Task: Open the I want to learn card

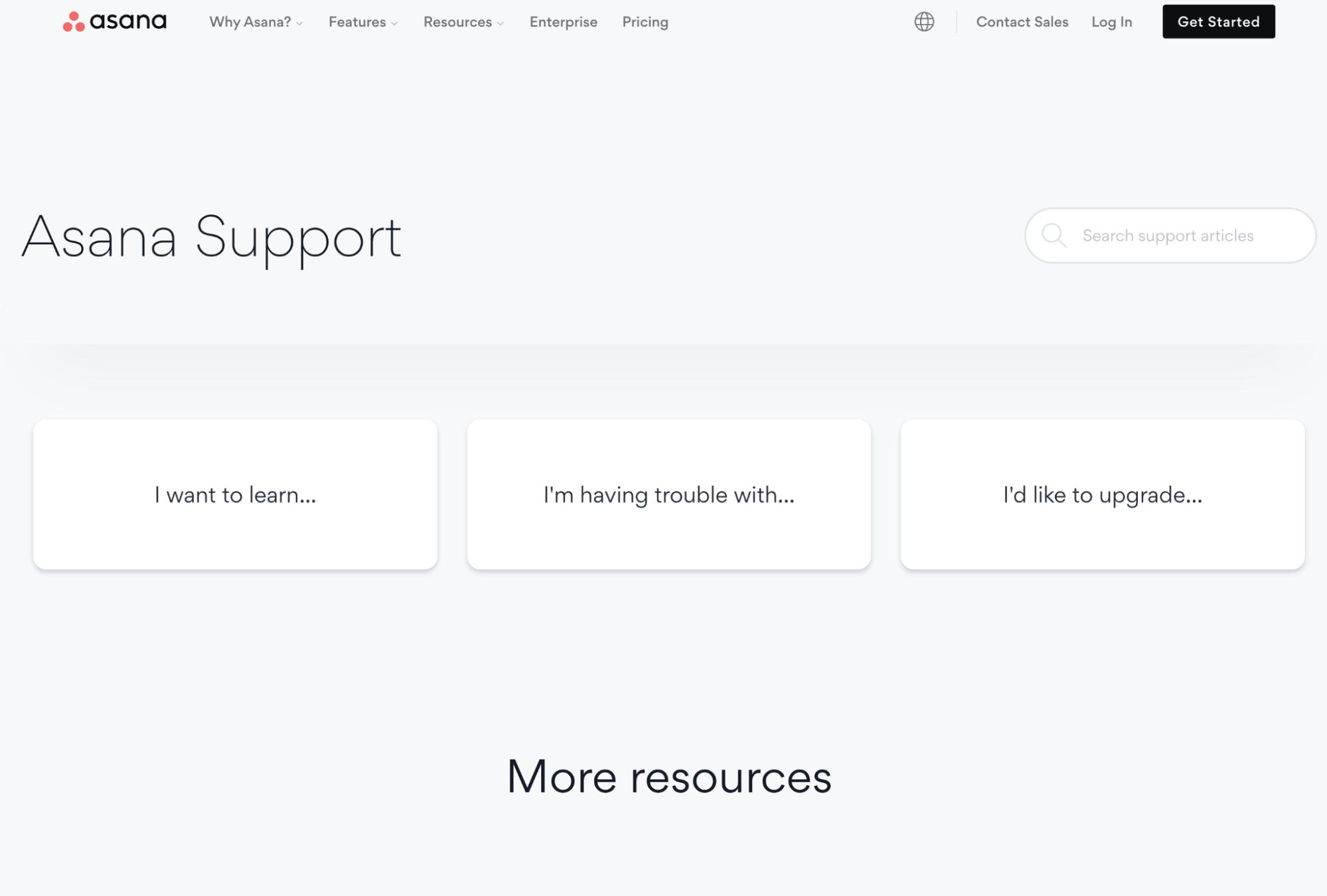Action: click(235, 494)
